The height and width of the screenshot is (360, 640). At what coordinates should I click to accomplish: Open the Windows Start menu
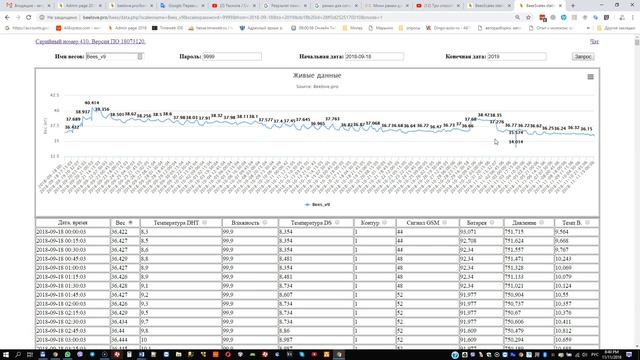coord(6,355)
